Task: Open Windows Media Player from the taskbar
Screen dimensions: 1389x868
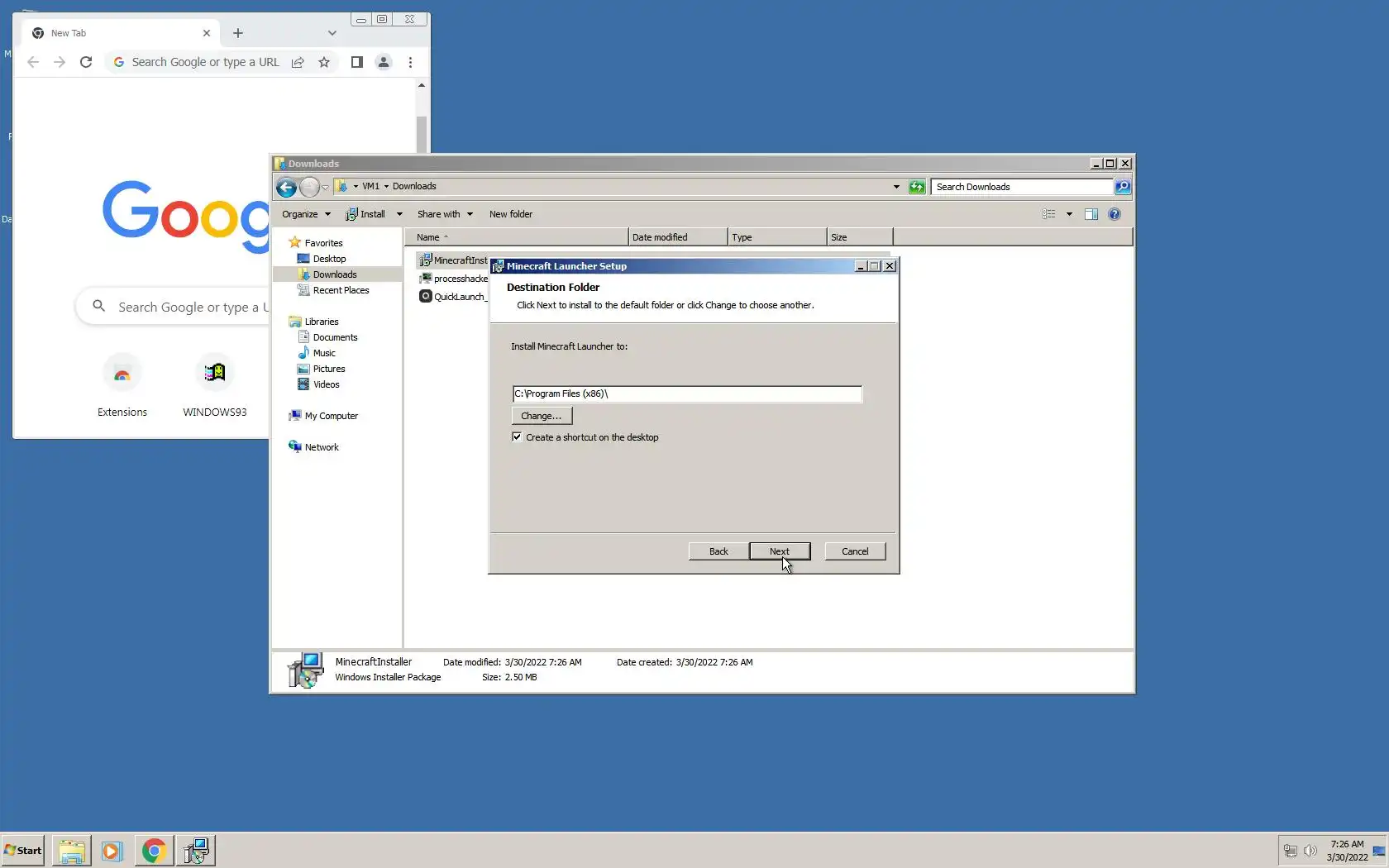Action: 112,850
